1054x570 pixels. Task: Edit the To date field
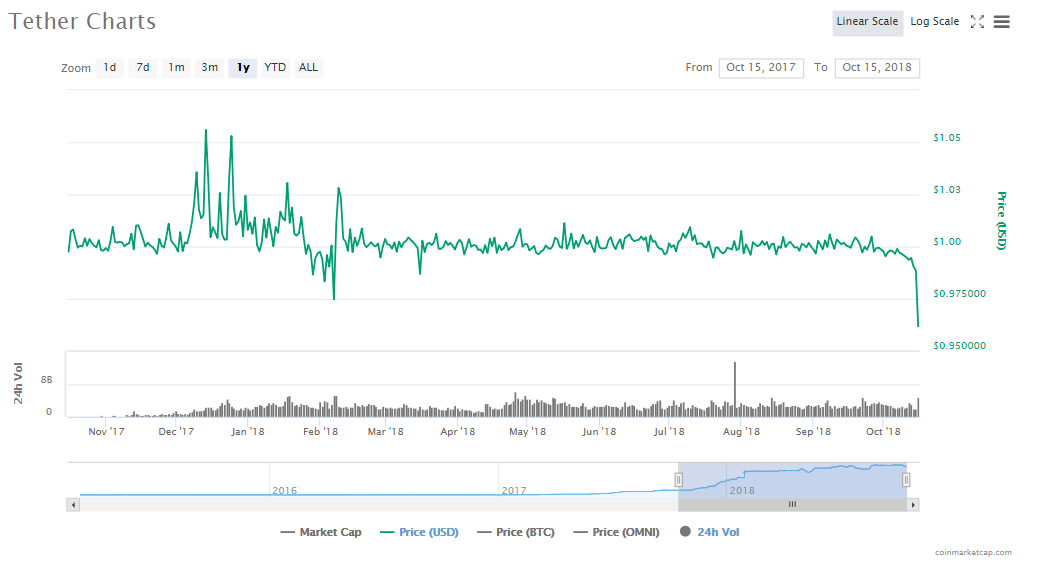pyautogui.click(x=877, y=68)
